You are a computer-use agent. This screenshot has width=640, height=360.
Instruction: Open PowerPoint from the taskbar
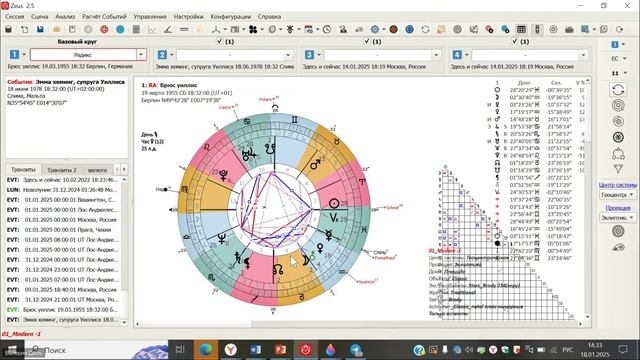(x=280, y=350)
